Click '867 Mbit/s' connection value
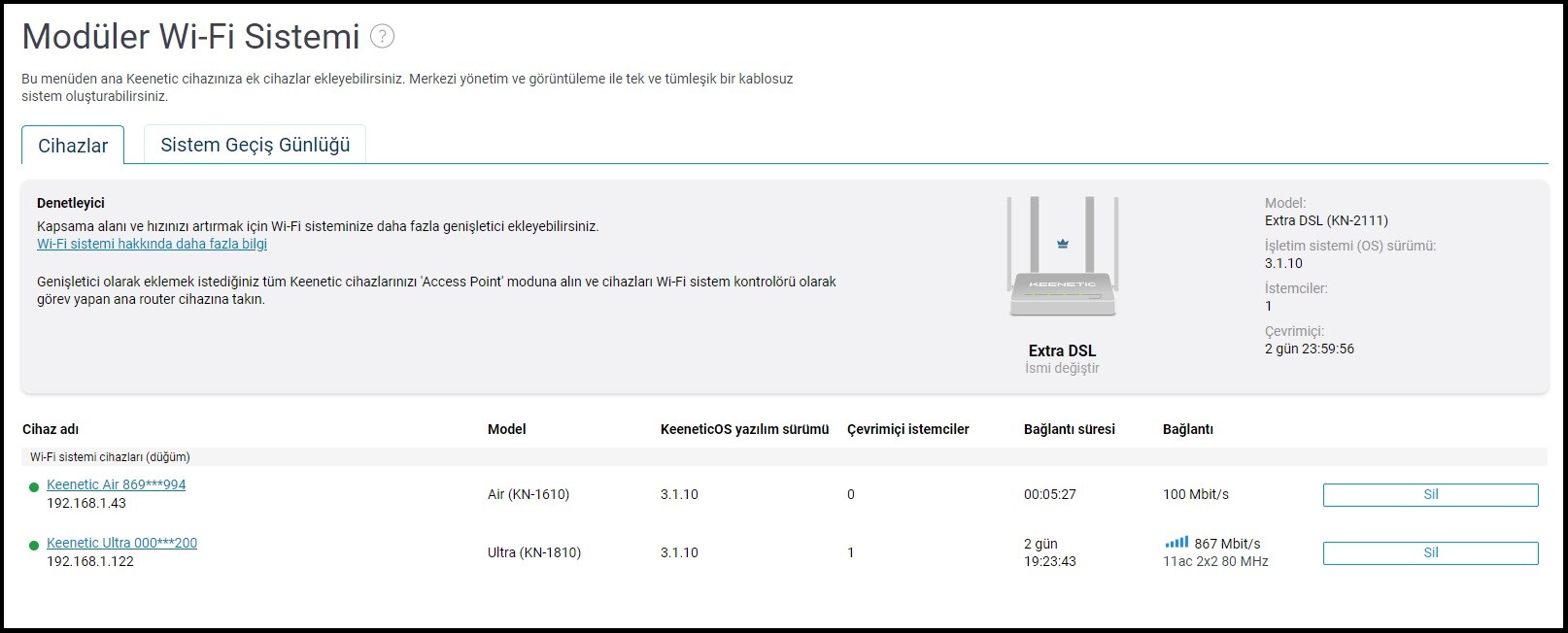This screenshot has height=633, width=1568. click(1227, 544)
